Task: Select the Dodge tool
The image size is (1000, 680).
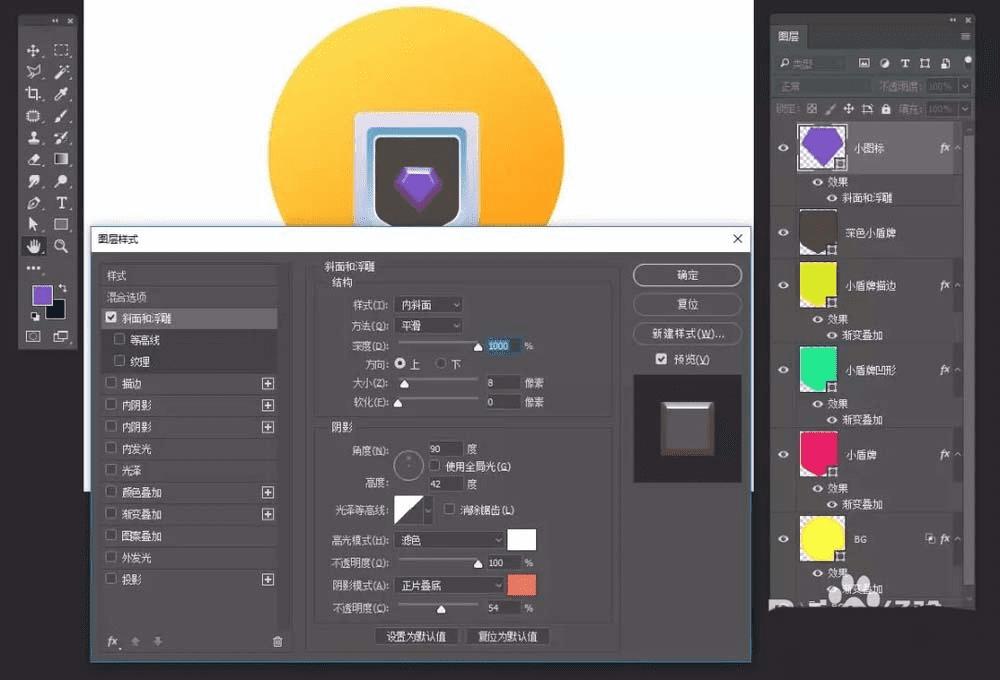Action: [x=61, y=181]
